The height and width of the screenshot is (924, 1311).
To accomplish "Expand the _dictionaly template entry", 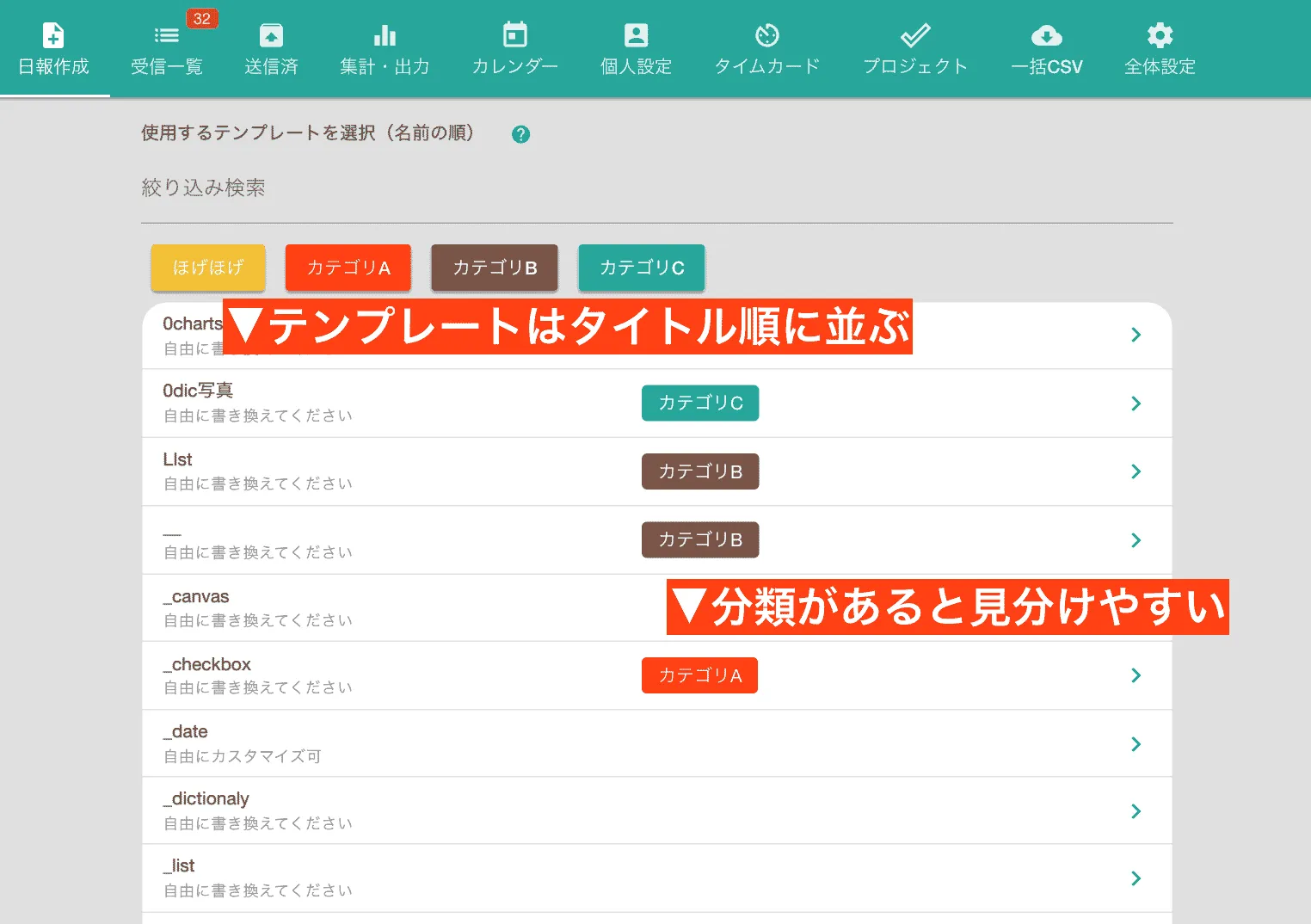I will point(1136,810).
